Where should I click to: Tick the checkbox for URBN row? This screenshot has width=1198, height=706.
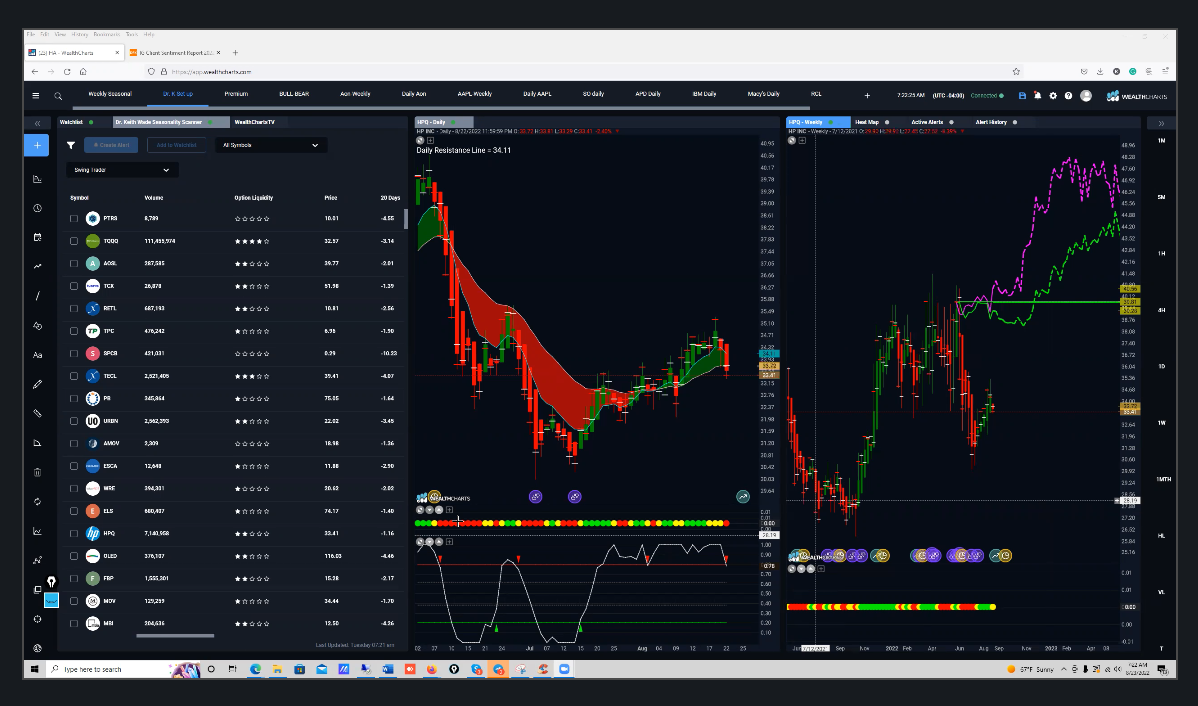[74, 421]
